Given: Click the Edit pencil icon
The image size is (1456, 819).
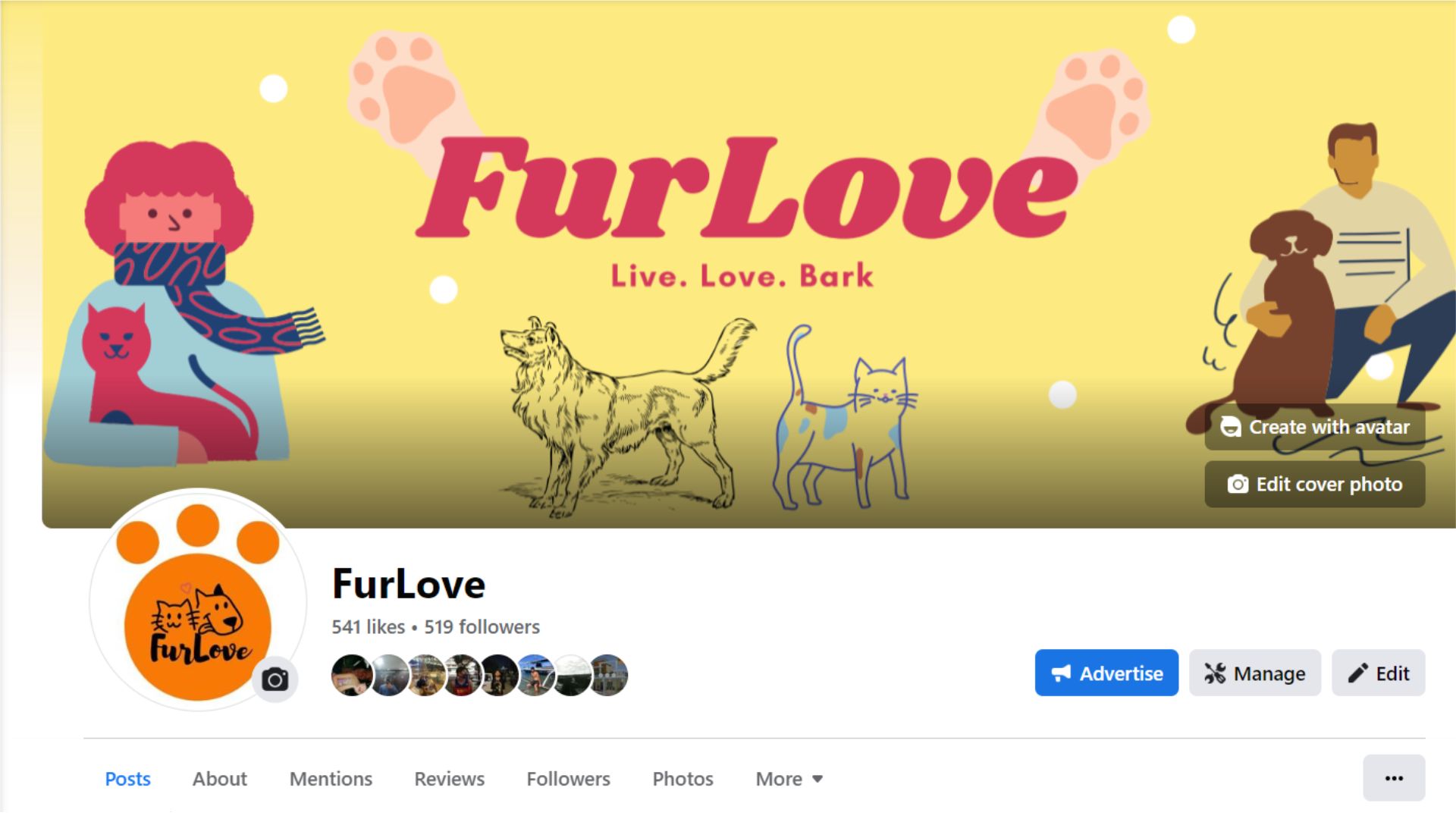Looking at the screenshot, I should coord(1357,673).
